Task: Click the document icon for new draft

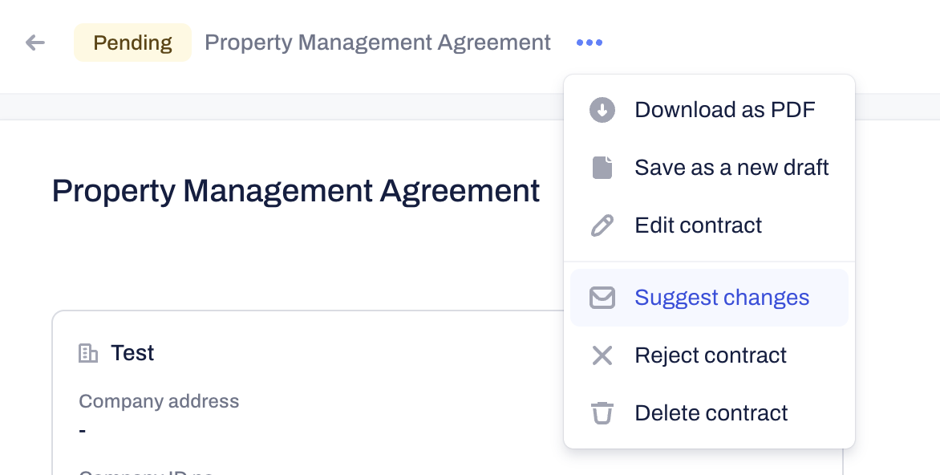Action: pos(602,167)
